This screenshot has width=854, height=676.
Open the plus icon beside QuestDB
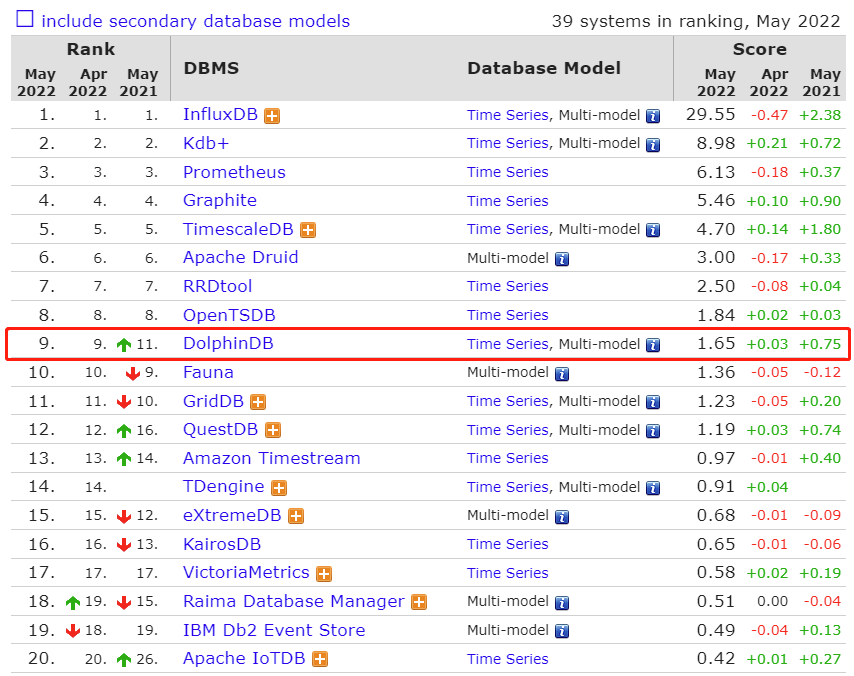pos(272,431)
